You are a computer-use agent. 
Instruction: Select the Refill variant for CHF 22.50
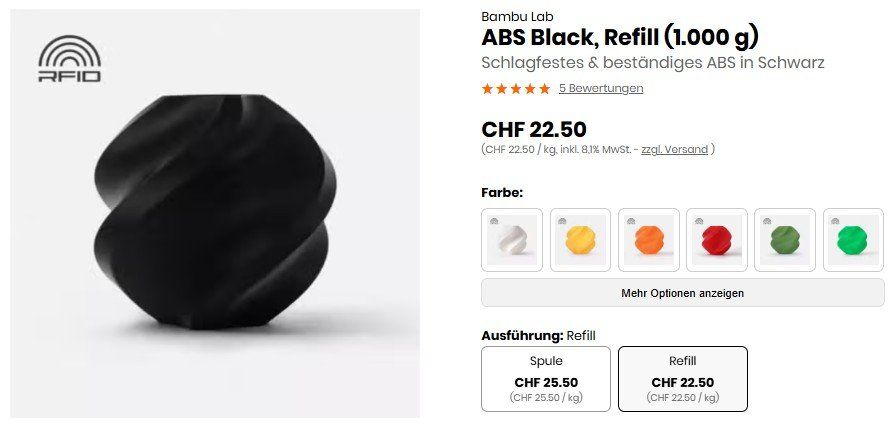682,378
